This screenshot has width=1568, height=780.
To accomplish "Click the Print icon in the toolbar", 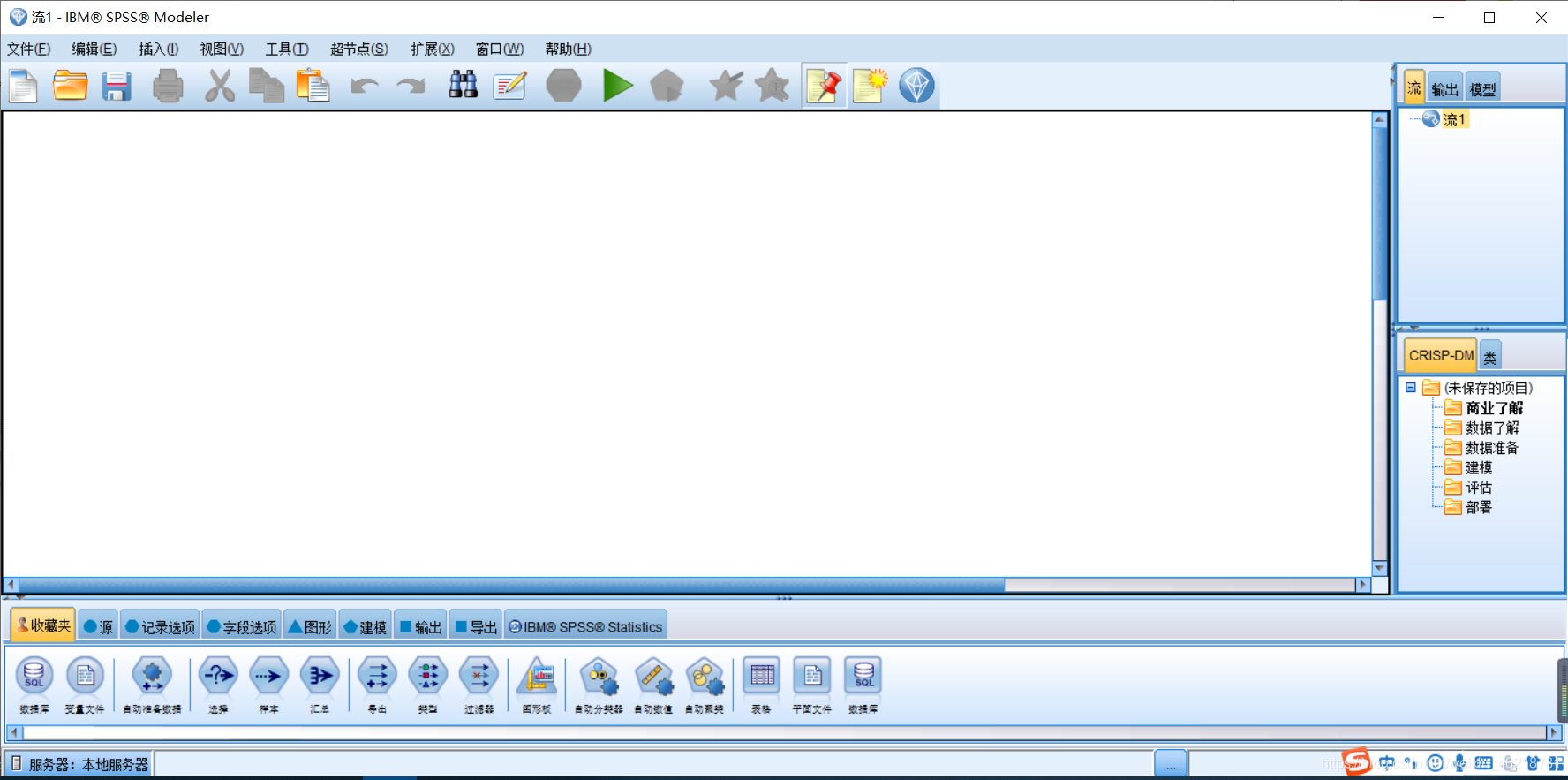I will 168,86.
